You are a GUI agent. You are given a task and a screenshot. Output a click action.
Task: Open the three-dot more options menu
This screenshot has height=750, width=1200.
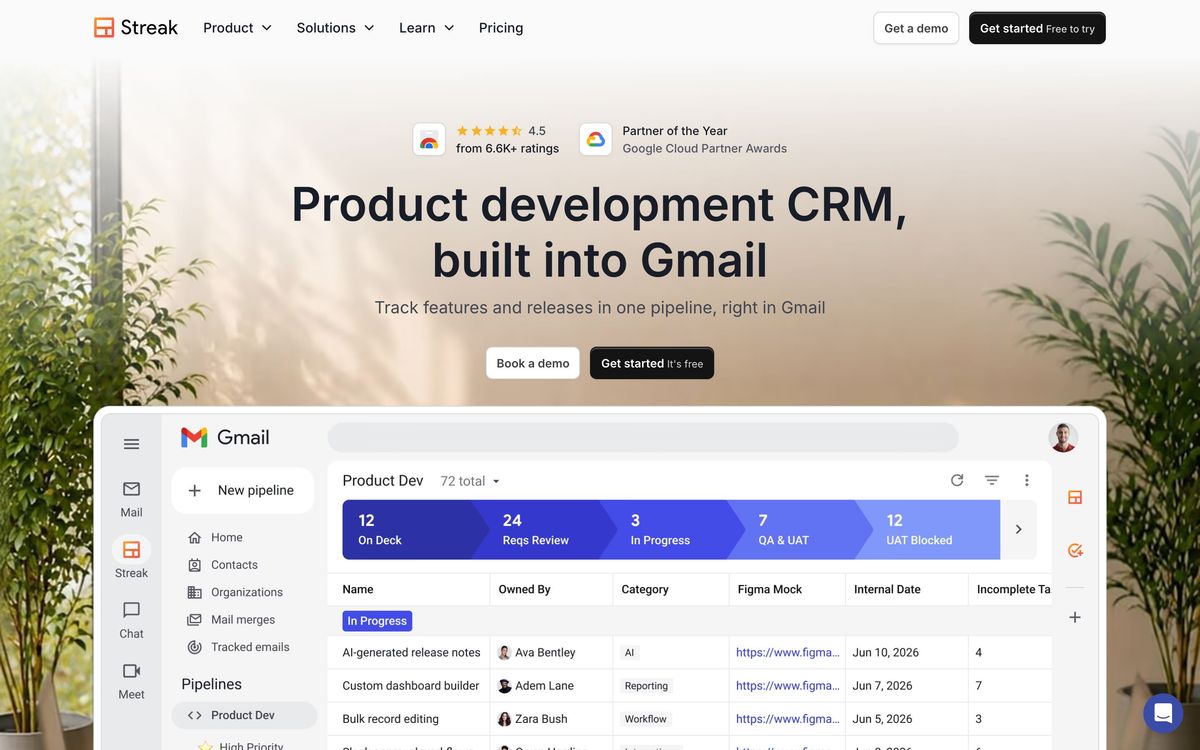click(x=1027, y=480)
